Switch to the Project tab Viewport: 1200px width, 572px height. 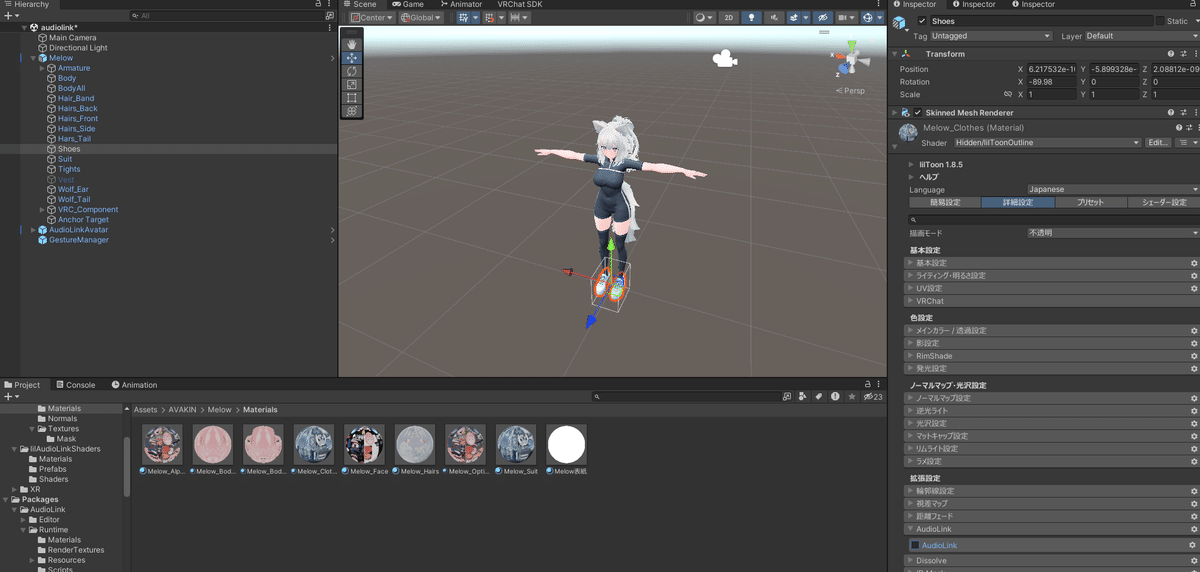tap(23, 385)
